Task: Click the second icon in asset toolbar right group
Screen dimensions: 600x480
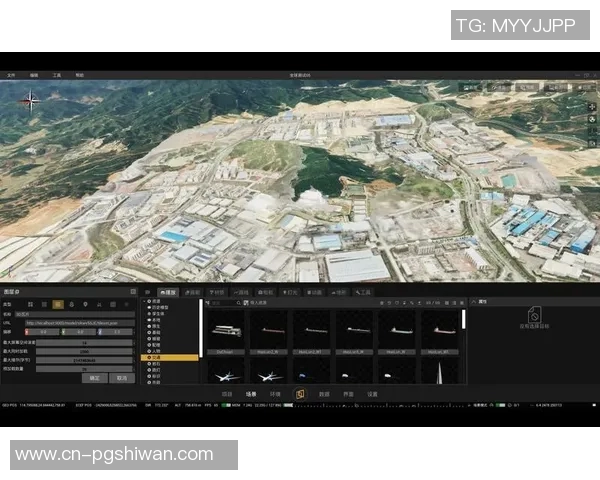Action: click(x=389, y=303)
